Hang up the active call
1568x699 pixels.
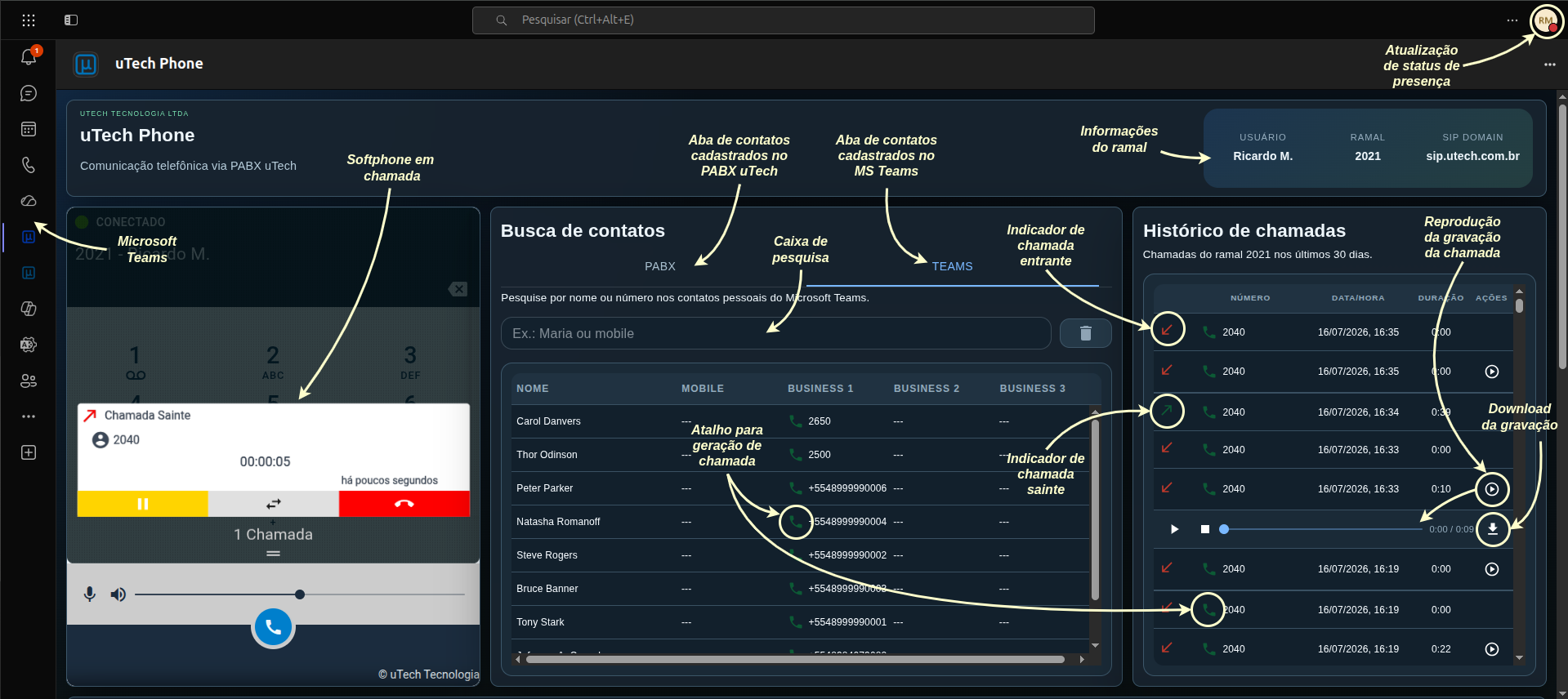[404, 504]
